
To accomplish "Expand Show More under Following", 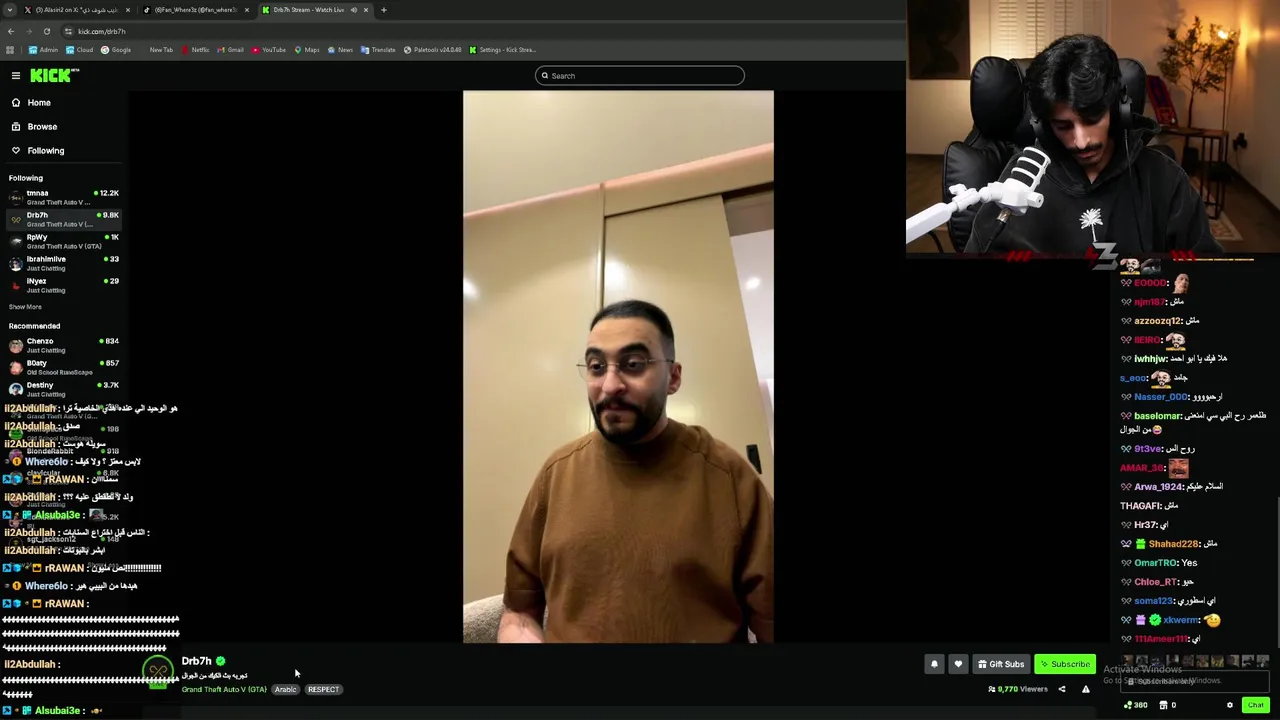I will click(25, 307).
